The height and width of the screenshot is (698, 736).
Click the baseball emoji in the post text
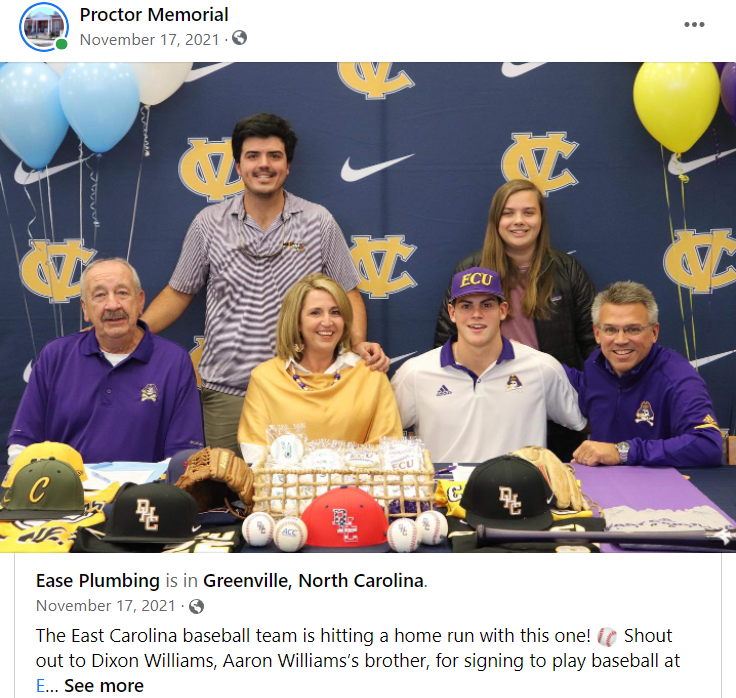tap(606, 637)
